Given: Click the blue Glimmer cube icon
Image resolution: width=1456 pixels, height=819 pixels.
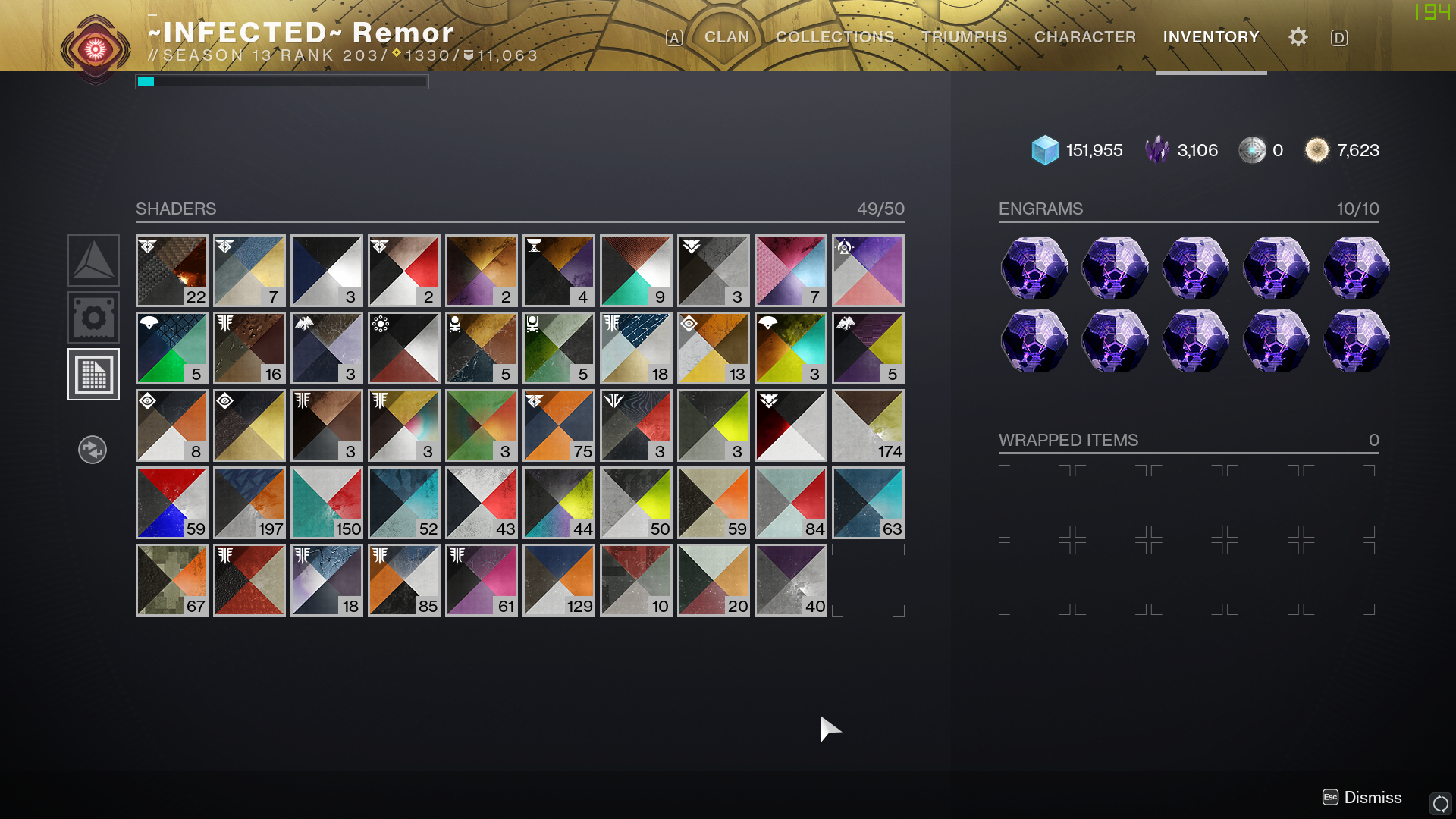Looking at the screenshot, I should pyautogui.click(x=1045, y=150).
